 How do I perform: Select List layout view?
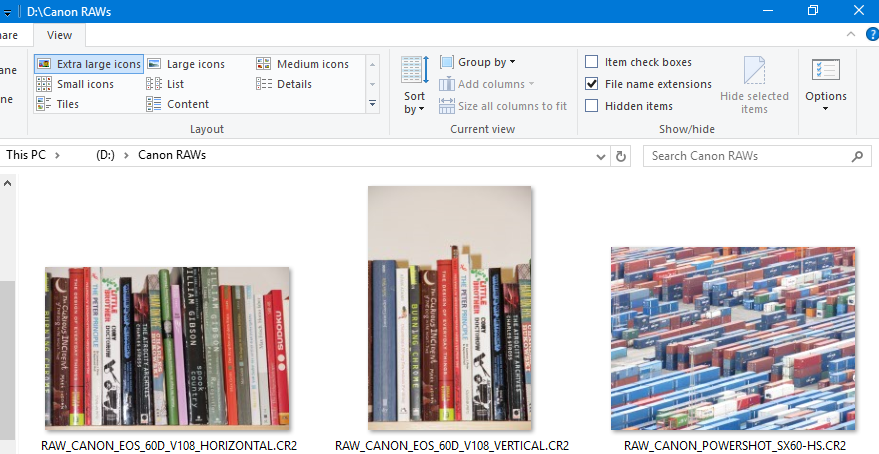[x=165, y=84]
